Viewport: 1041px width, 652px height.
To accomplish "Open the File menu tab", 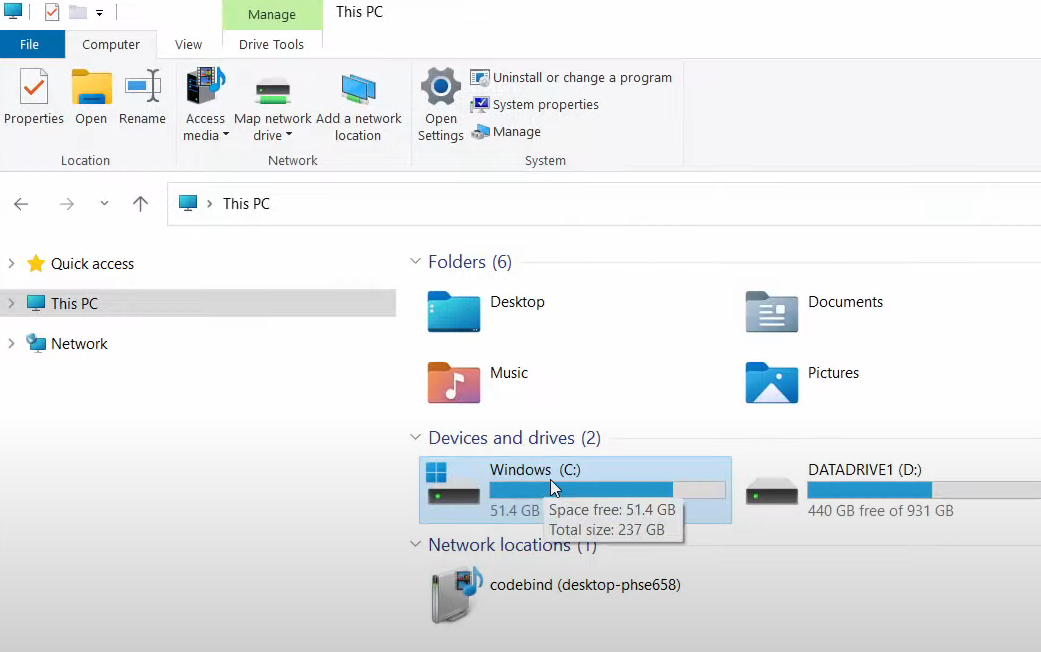I will 30,44.
